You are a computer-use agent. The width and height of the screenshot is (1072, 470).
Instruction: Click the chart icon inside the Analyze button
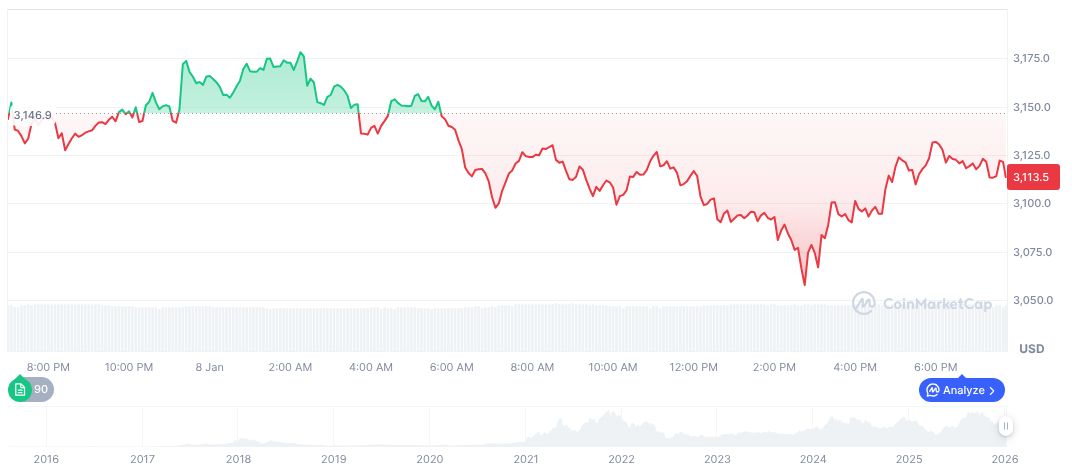pos(932,390)
